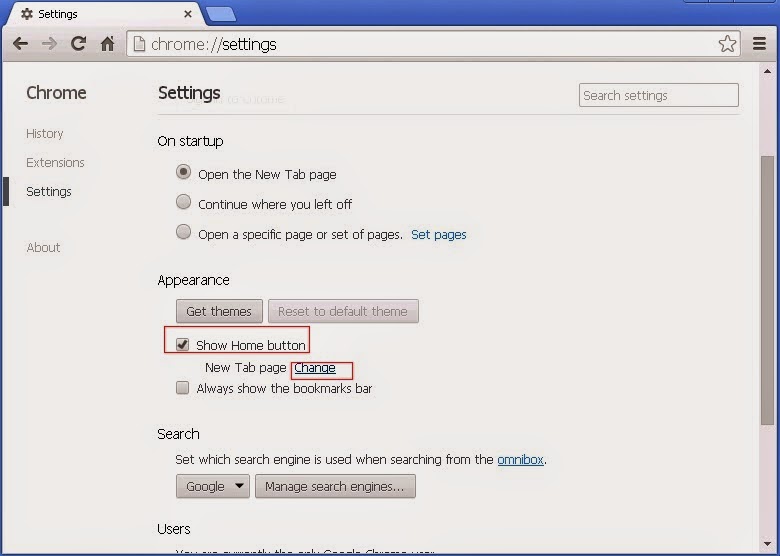This screenshot has width=780, height=556.
Task: Click Reset to default theme button
Action: pyautogui.click(x=343, y=311)
